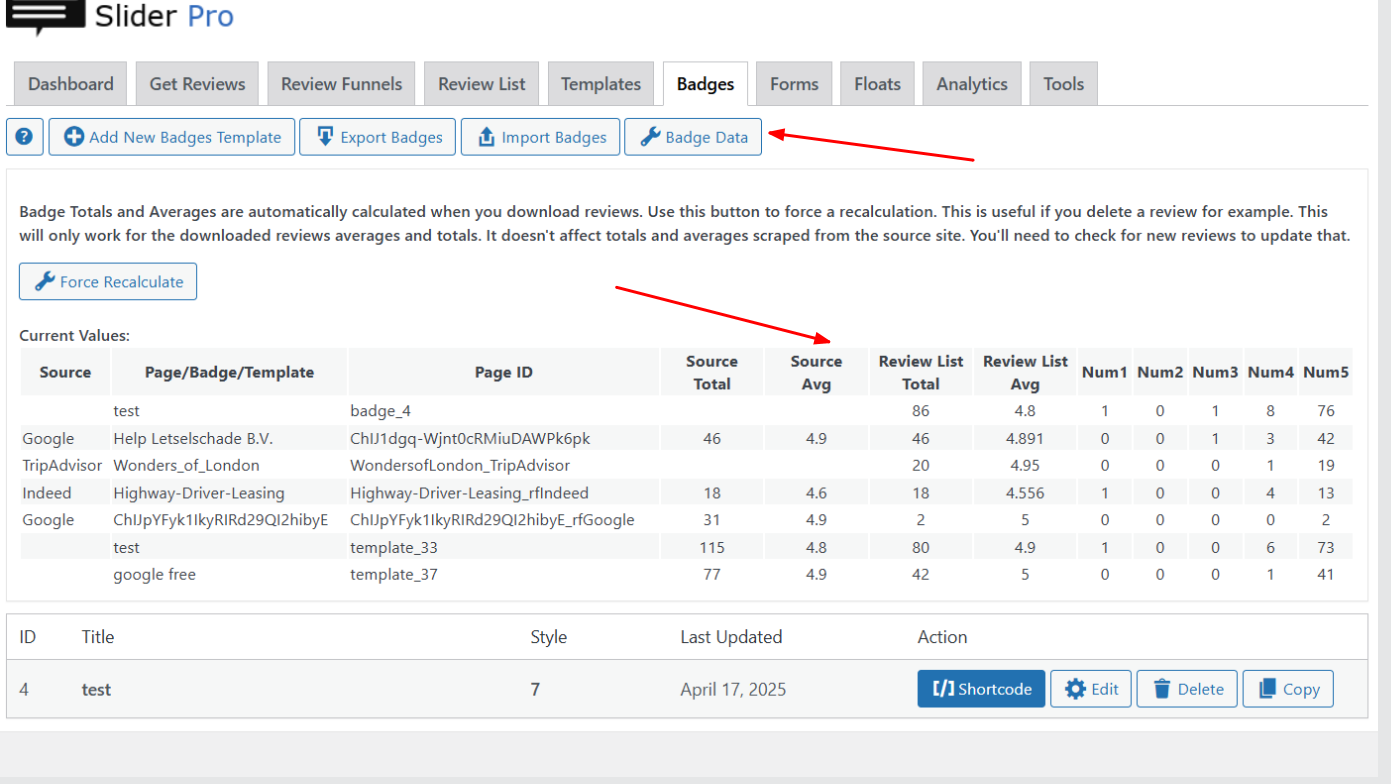Screen dimensions: 1391x784
Task: Select the Badges tab
Action: 705,84
